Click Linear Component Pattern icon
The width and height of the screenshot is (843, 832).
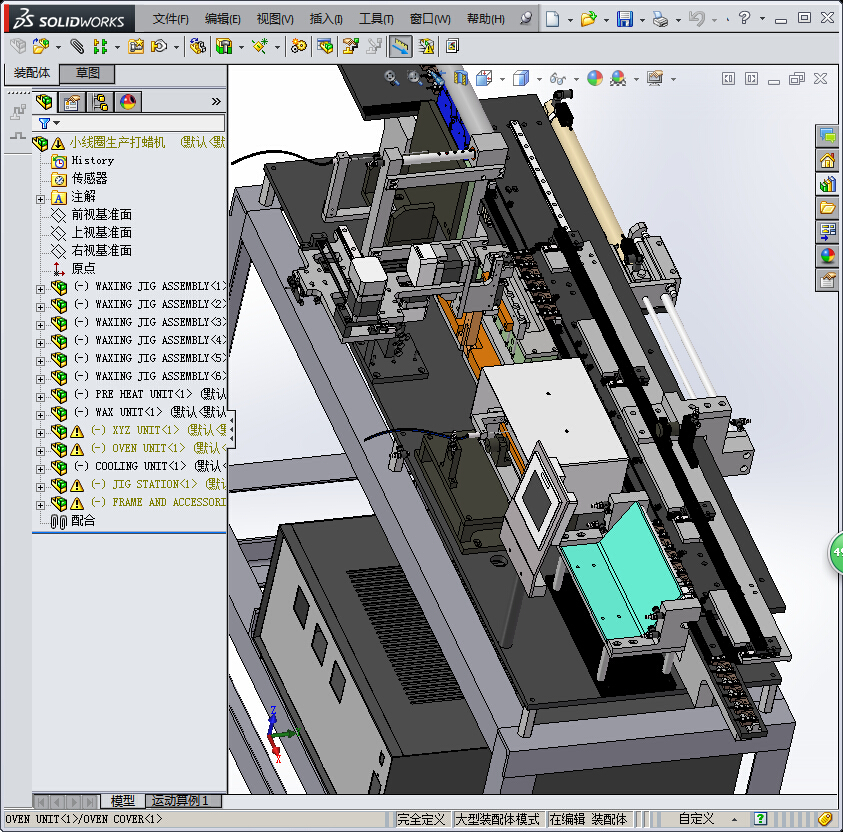pos(100,46)
